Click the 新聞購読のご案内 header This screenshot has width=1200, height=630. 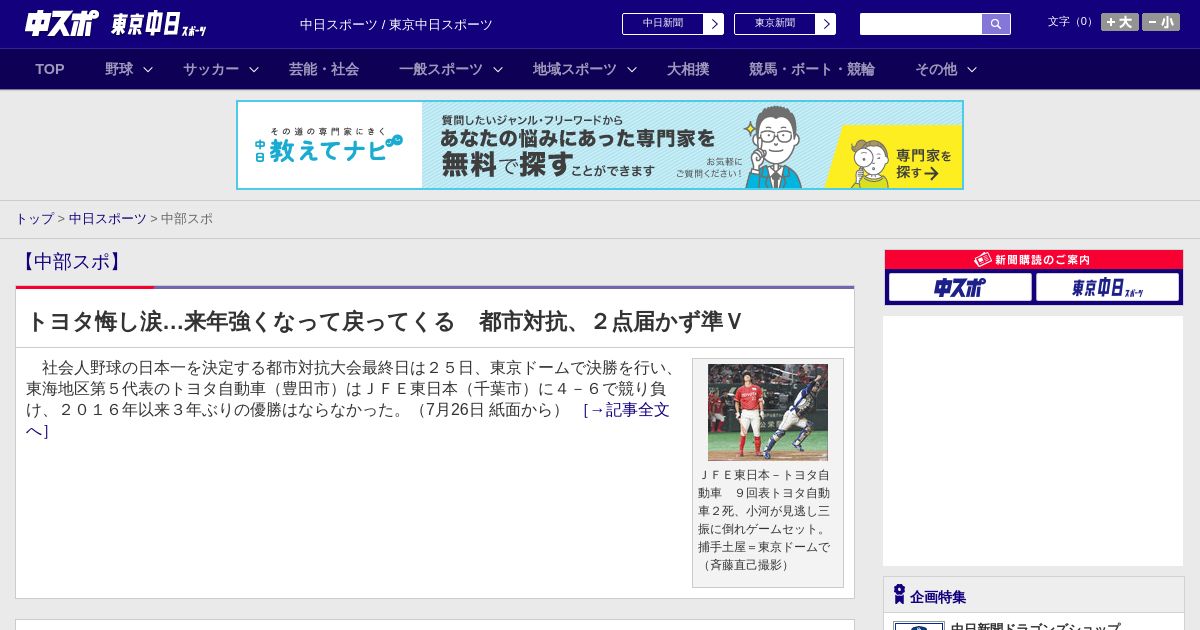pos(1034,259)
